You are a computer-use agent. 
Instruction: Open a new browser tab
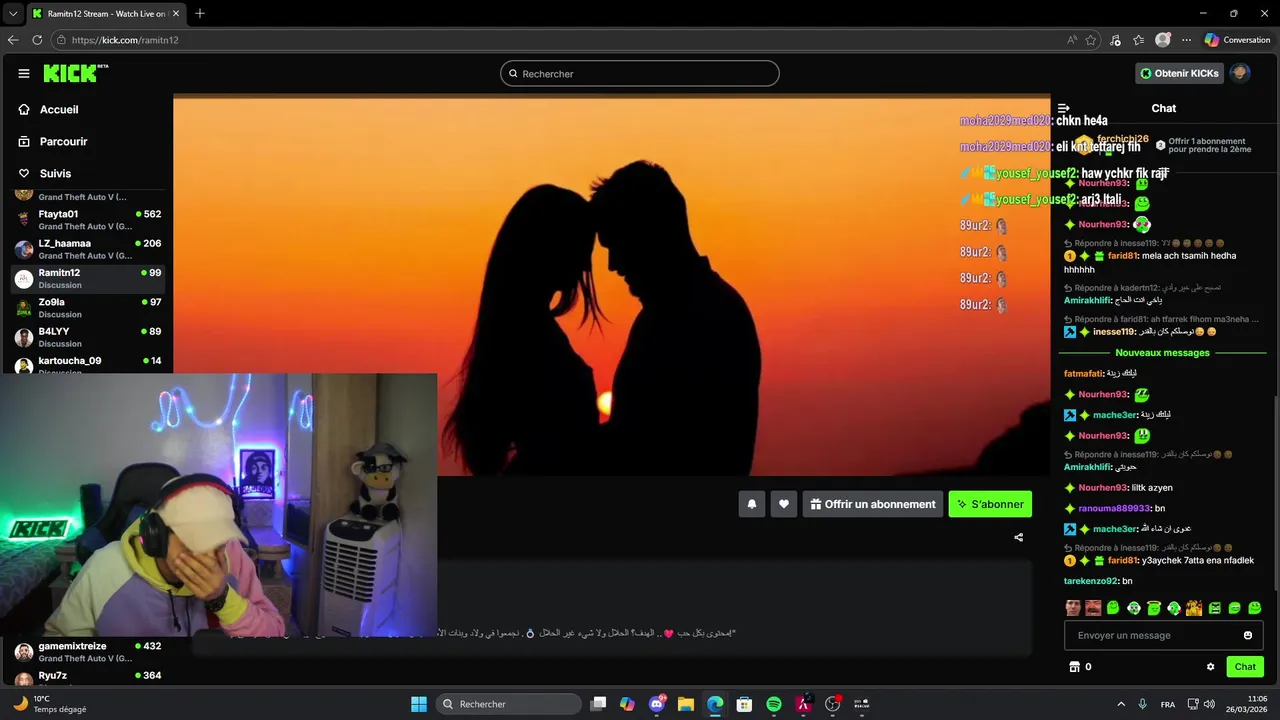click(x=200, y=13)
